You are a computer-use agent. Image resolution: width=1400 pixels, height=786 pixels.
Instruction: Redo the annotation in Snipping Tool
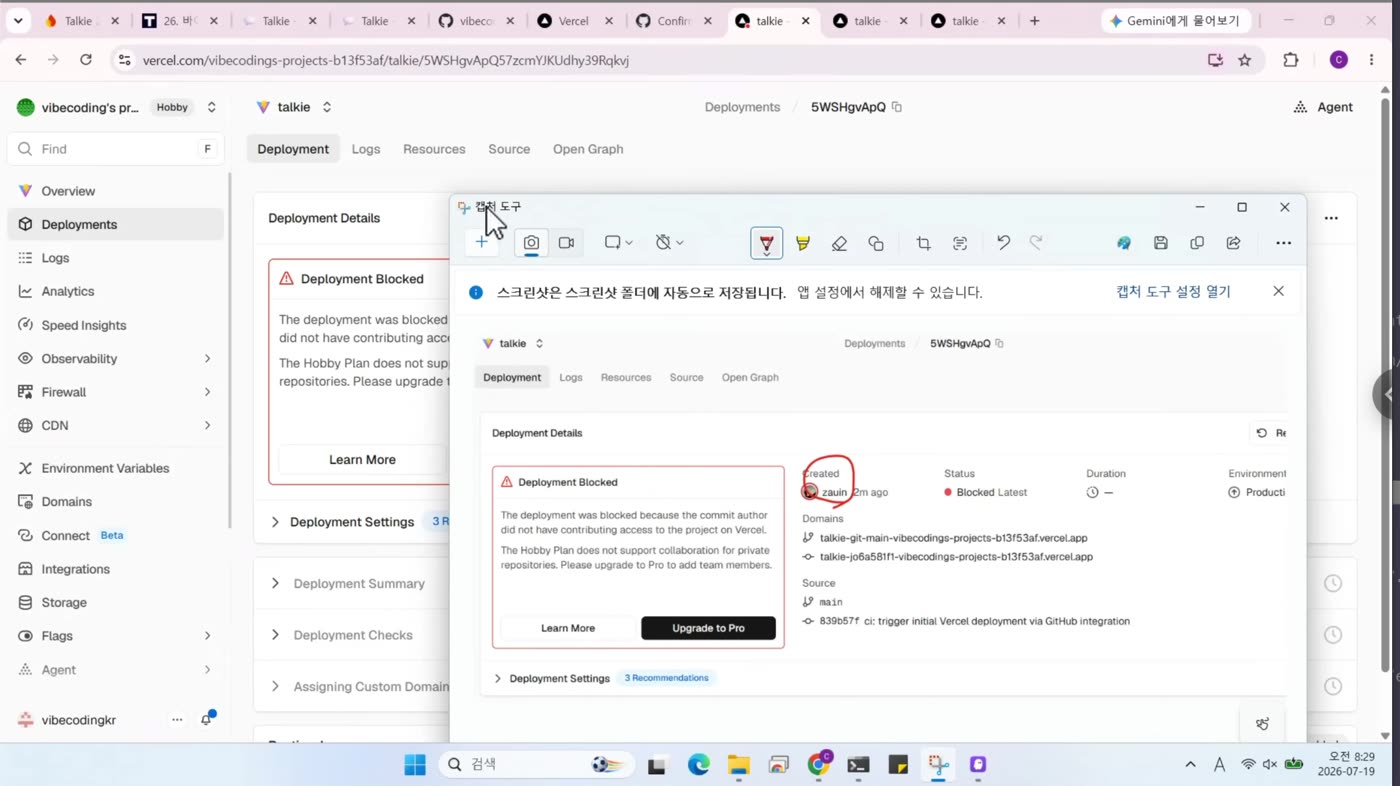coord(1036,243)
